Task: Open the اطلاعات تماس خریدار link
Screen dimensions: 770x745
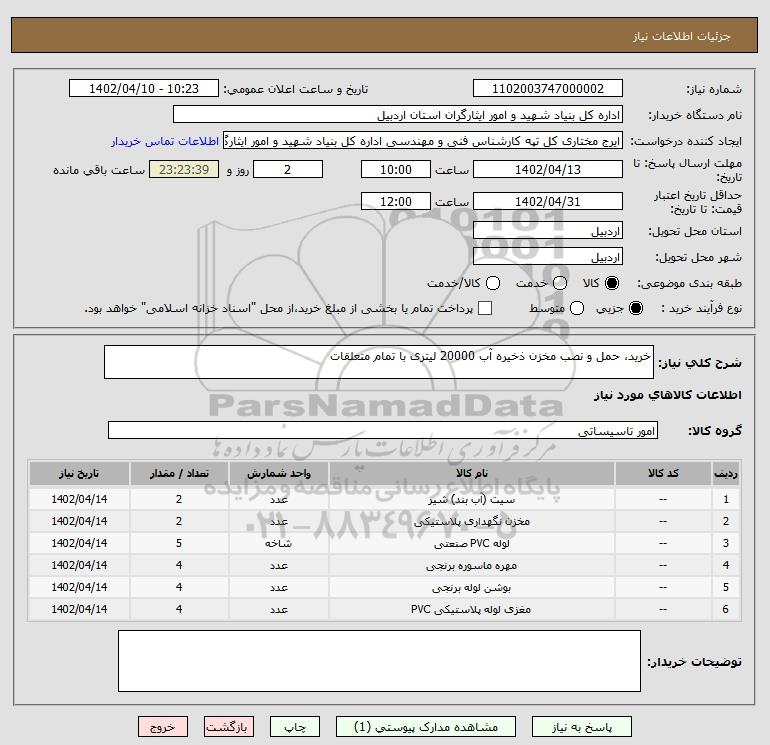Action: point(165,141)
